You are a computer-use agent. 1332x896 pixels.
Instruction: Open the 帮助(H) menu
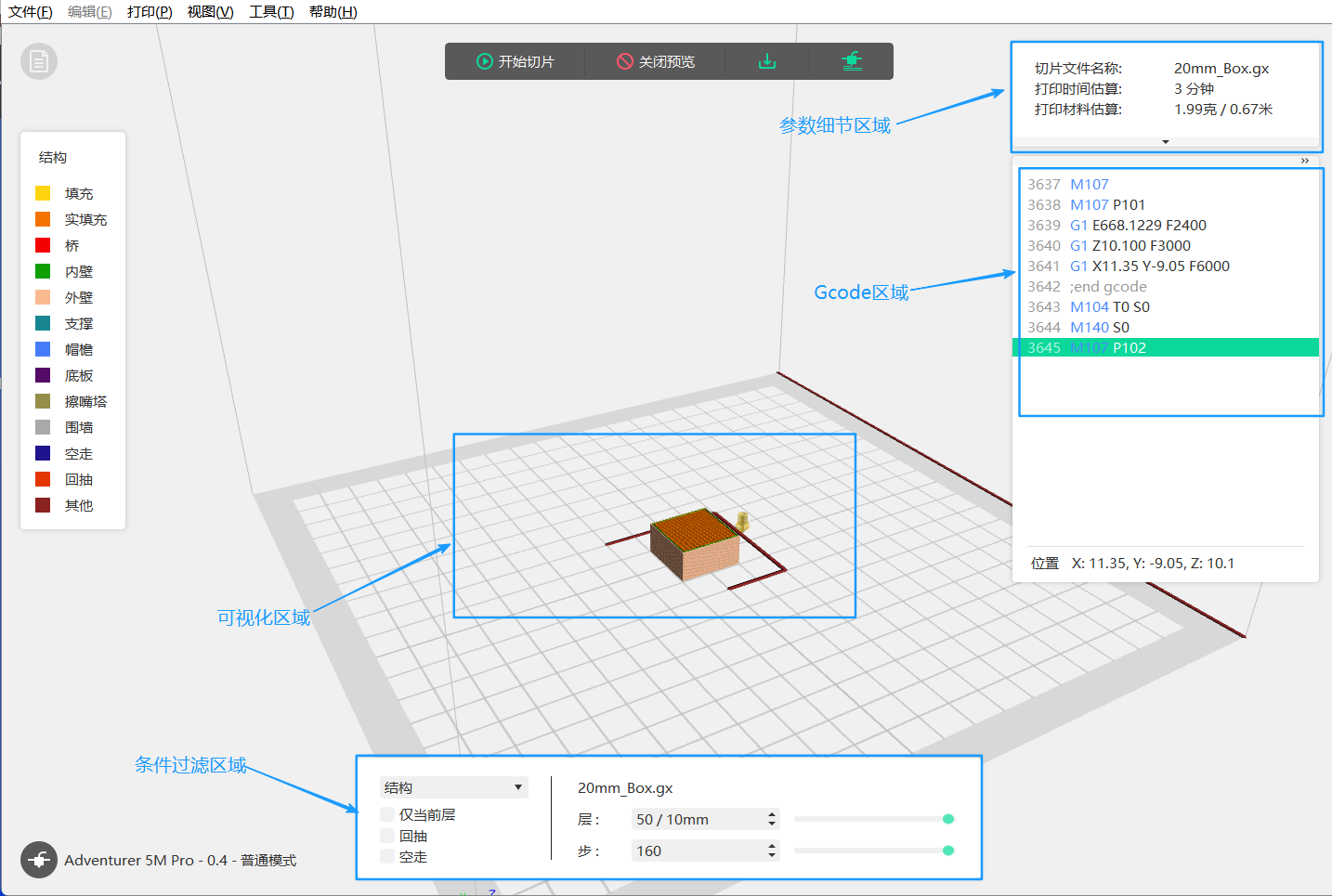[x=333, y=12]
